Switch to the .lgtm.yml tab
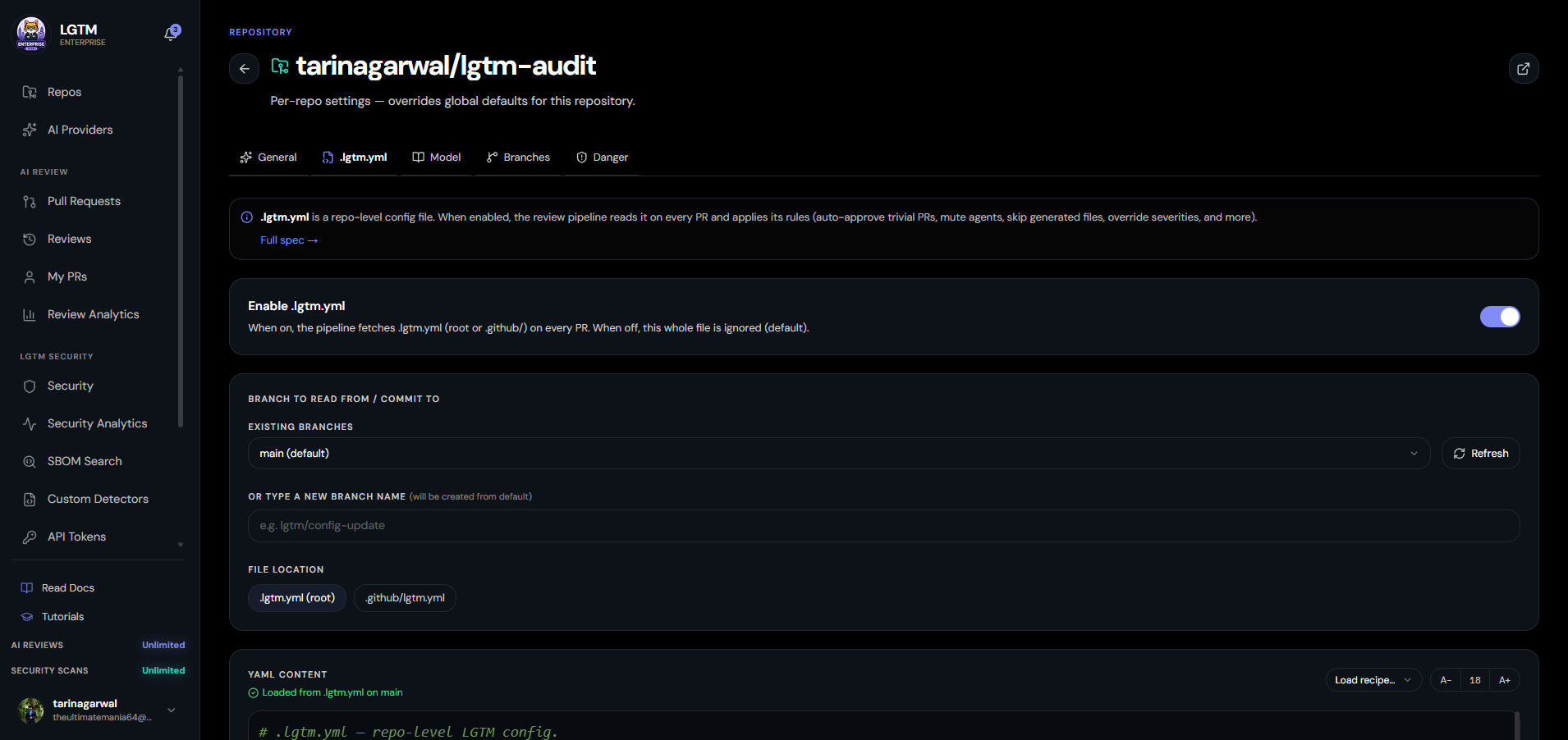 (x=355, y=158)
